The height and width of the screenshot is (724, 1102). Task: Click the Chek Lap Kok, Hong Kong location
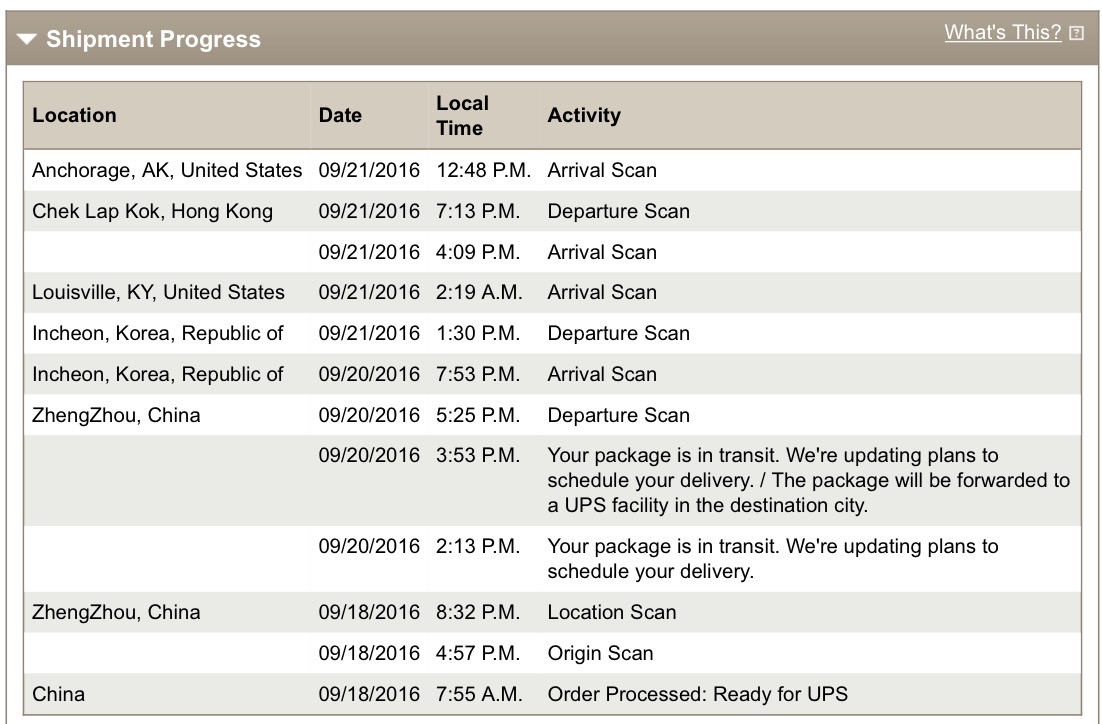coord(153,211)
